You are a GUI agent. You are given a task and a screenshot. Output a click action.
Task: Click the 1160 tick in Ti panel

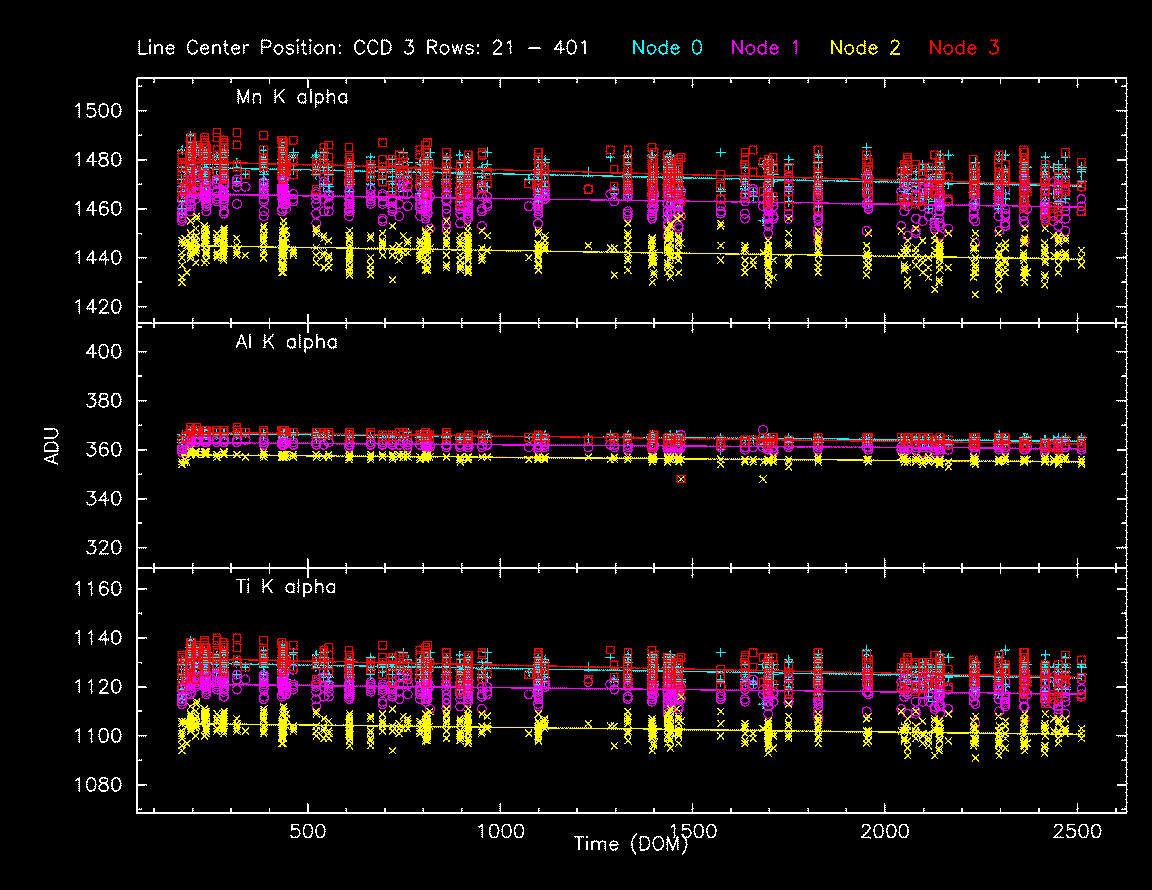point(98,589)
